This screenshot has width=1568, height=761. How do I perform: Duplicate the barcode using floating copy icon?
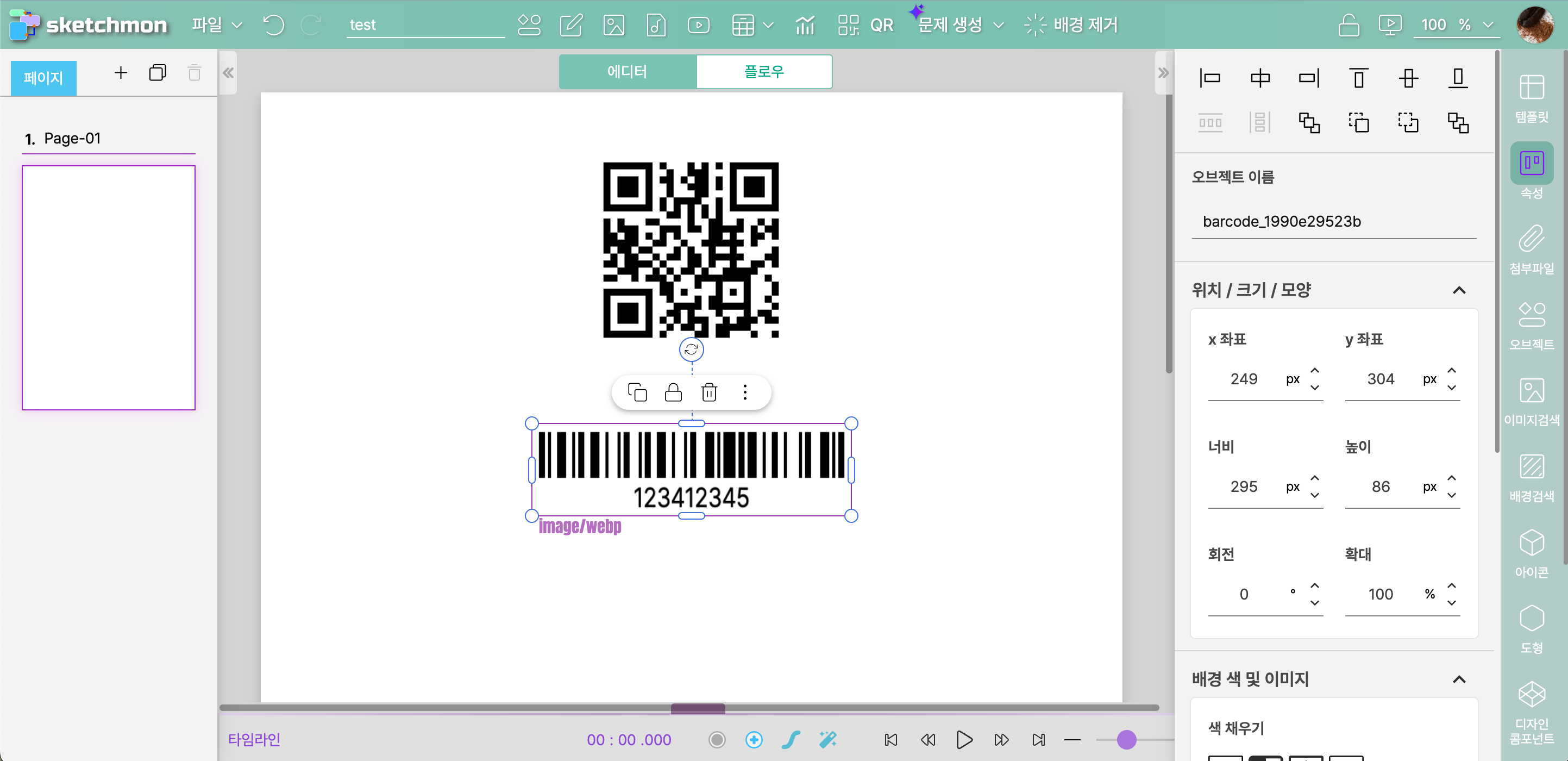pos(637,392)
